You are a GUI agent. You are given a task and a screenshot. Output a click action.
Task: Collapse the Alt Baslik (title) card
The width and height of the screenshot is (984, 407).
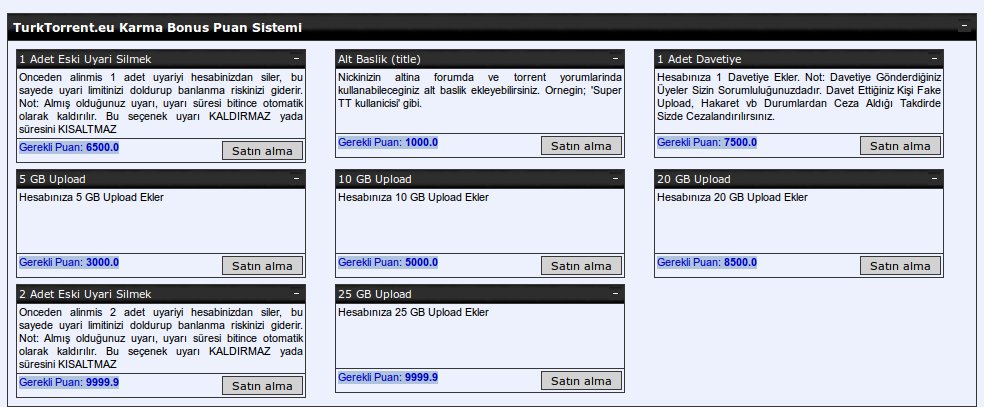pos(615,58)
